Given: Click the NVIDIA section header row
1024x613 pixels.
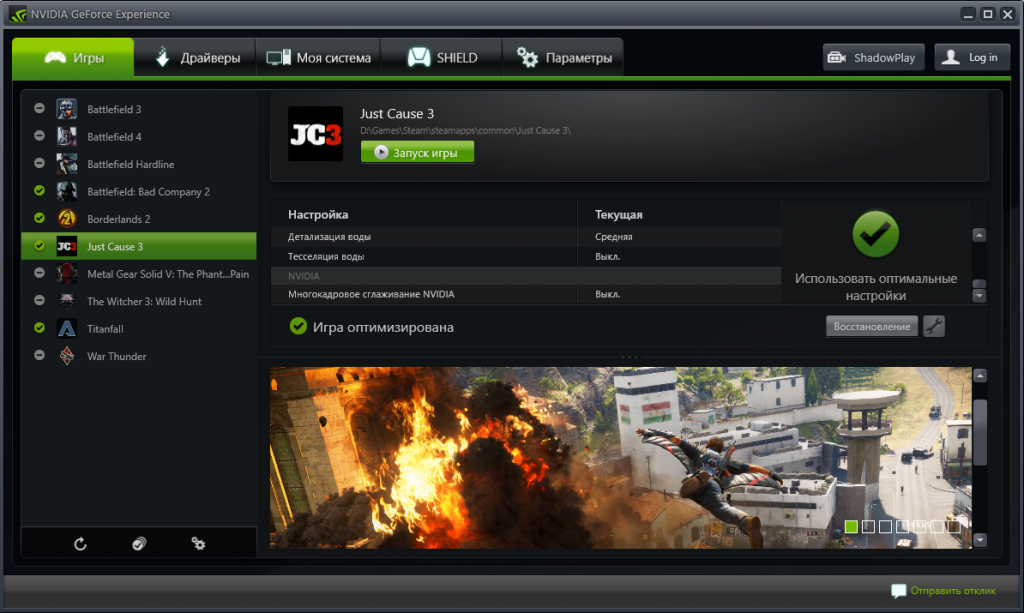Looking at the screenshot, I should click(x=526, y=275).
